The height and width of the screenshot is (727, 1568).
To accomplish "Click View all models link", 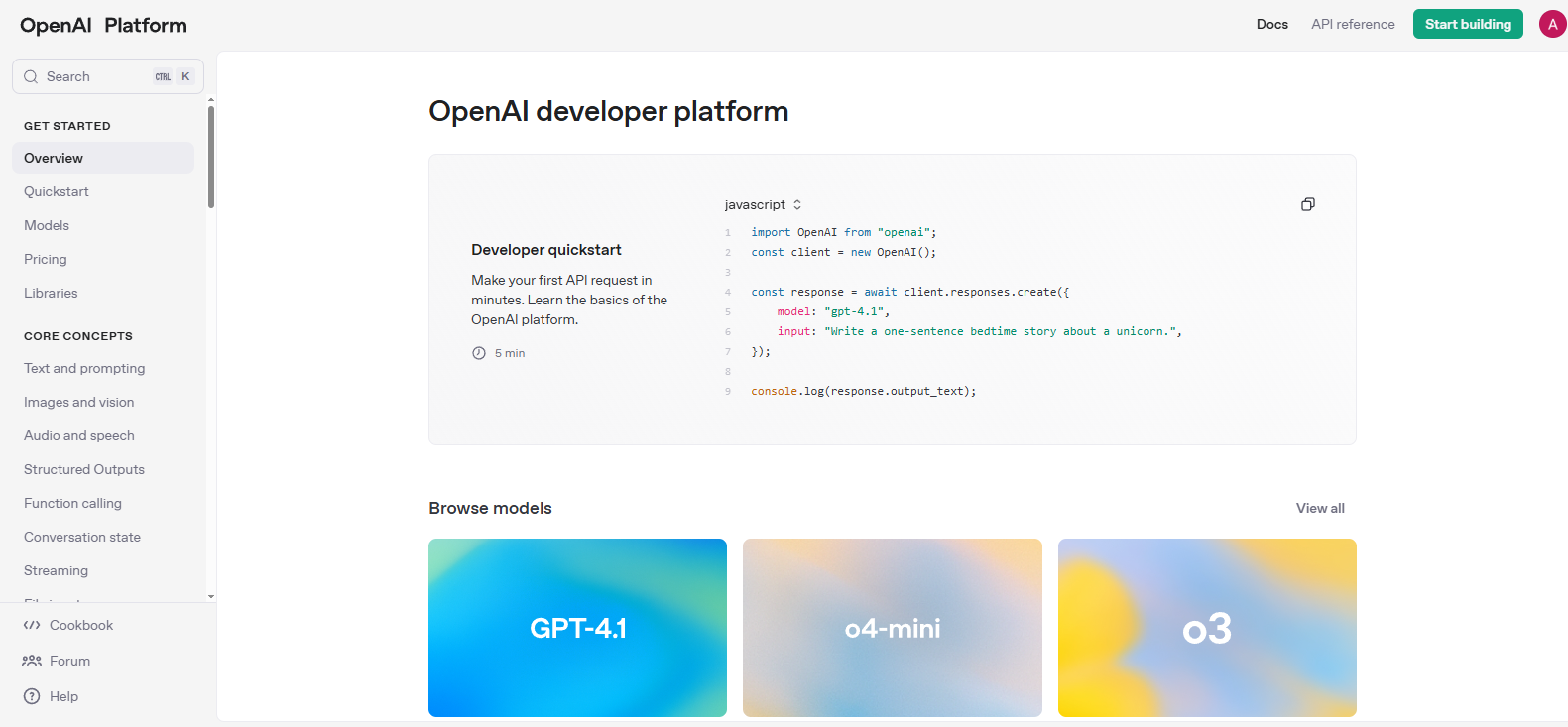I will point(1319,508).
